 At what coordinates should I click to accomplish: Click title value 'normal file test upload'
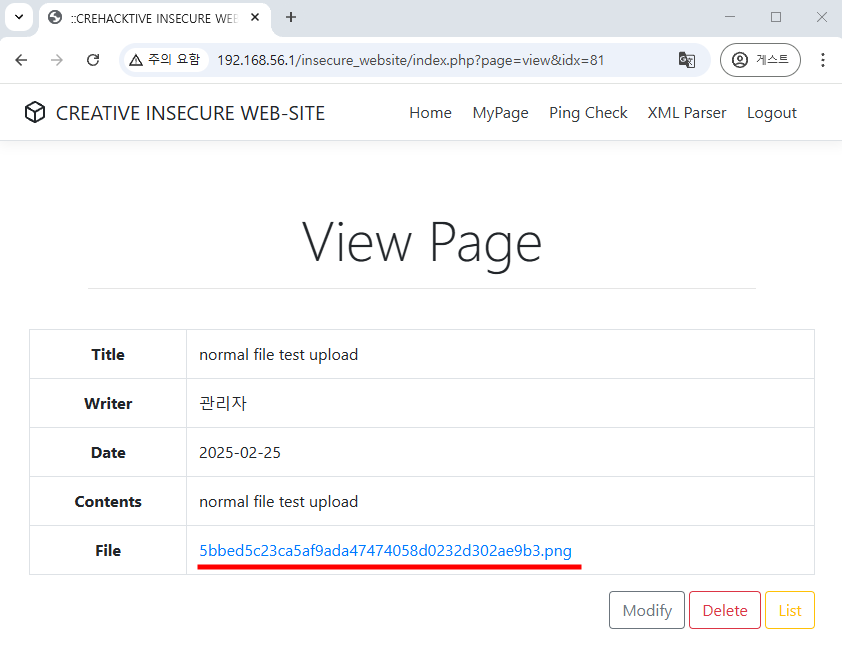click(278, 355)
